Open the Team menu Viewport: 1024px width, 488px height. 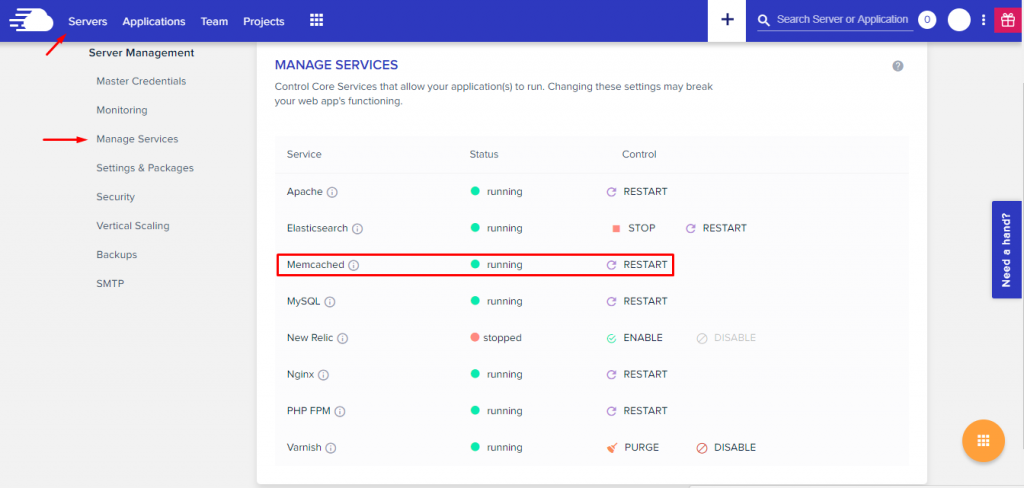tap(214, 22)
